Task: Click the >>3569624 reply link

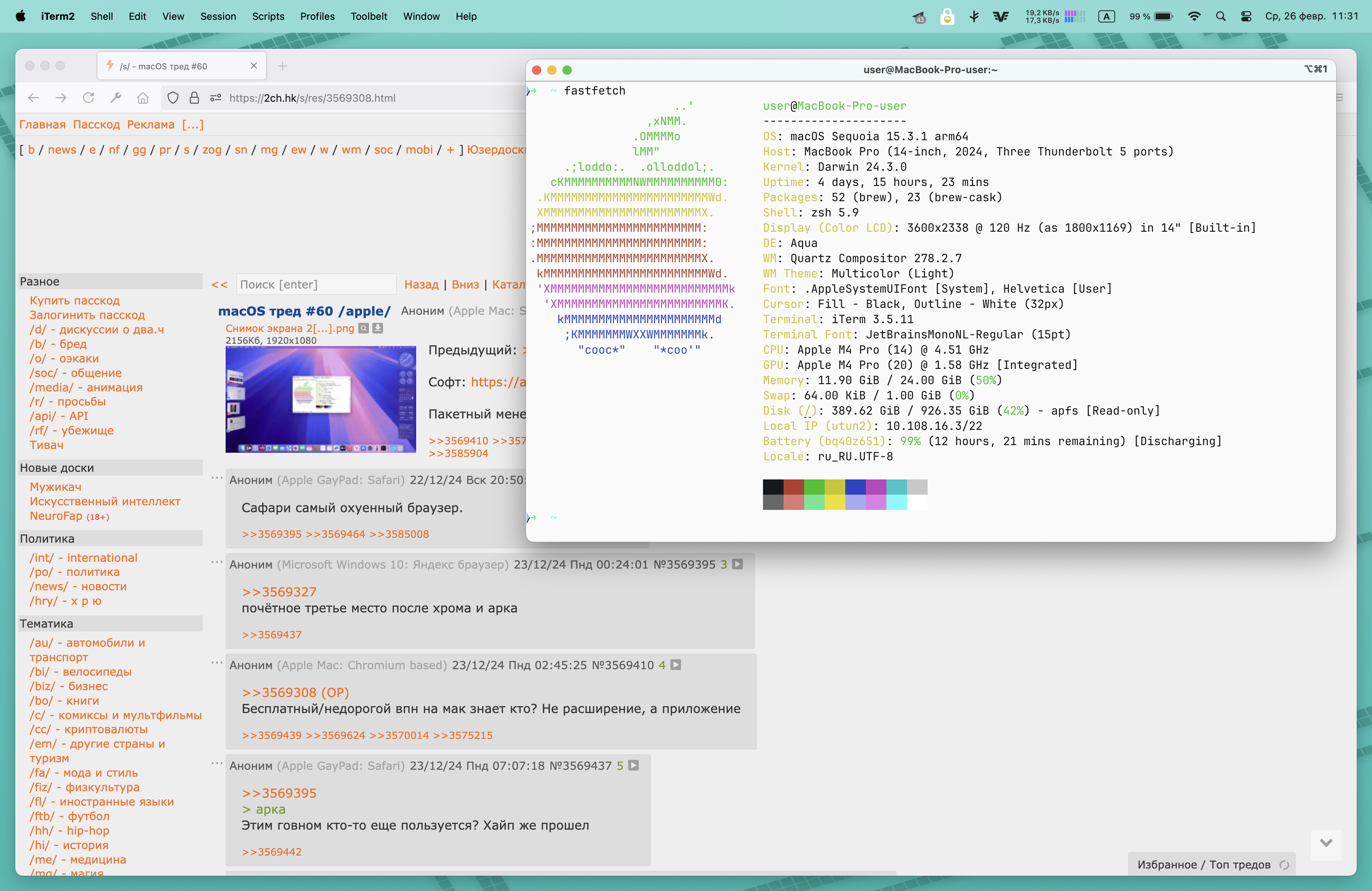Action: click(335, 735)
